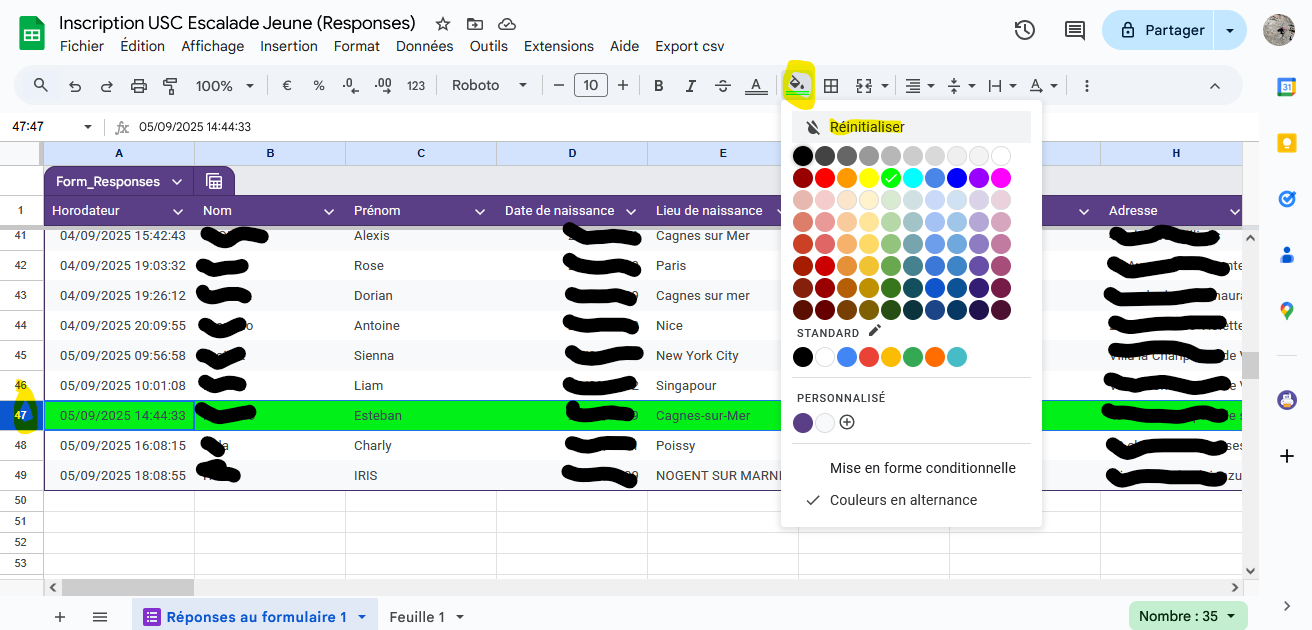This screenshot has width=1312, height=630.
Task: Click the paint format roller icon
Action: 170,86
